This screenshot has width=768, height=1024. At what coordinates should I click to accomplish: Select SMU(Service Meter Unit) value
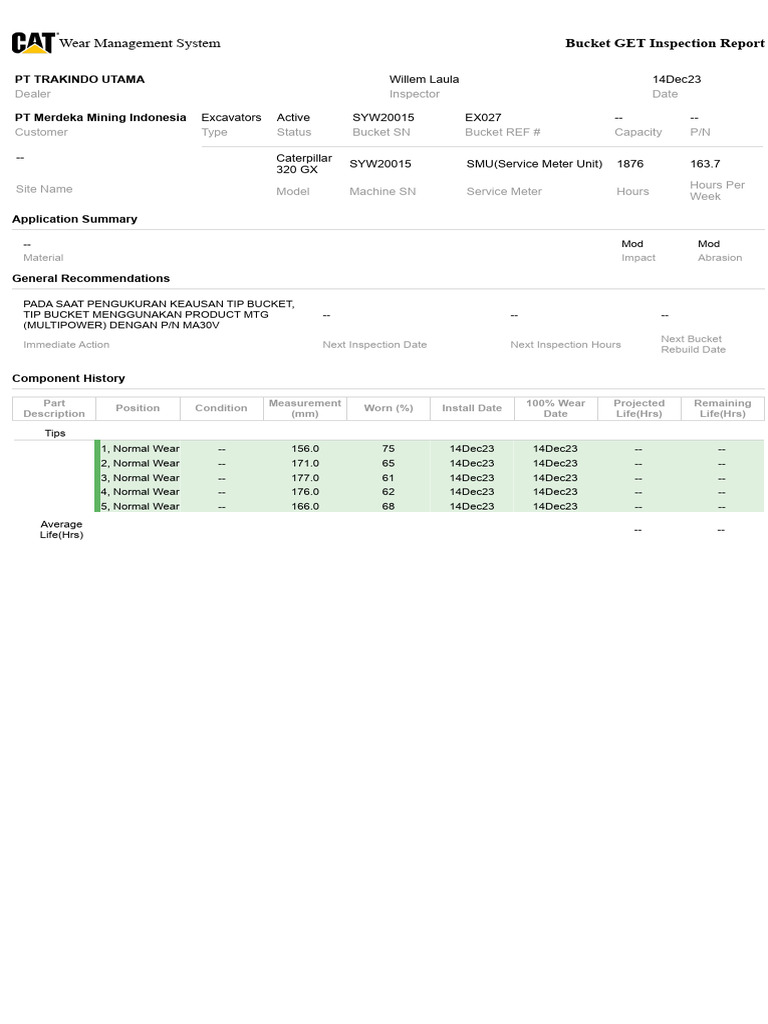pos(534,164)
